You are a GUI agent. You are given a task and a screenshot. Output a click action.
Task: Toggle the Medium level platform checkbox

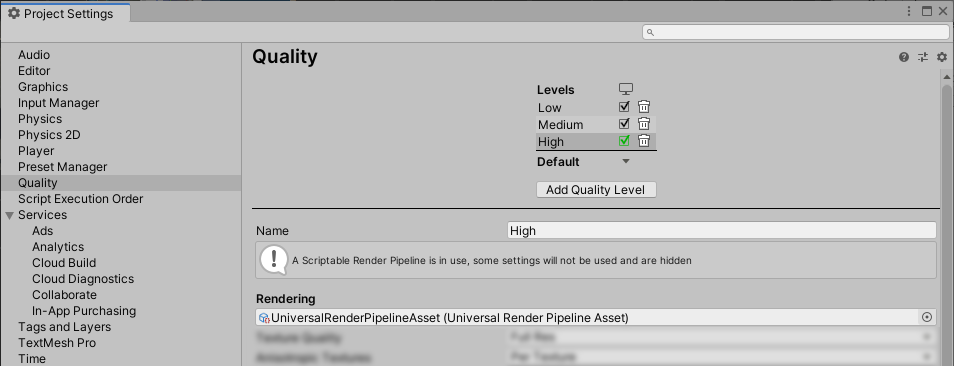(x=624, y=124)
